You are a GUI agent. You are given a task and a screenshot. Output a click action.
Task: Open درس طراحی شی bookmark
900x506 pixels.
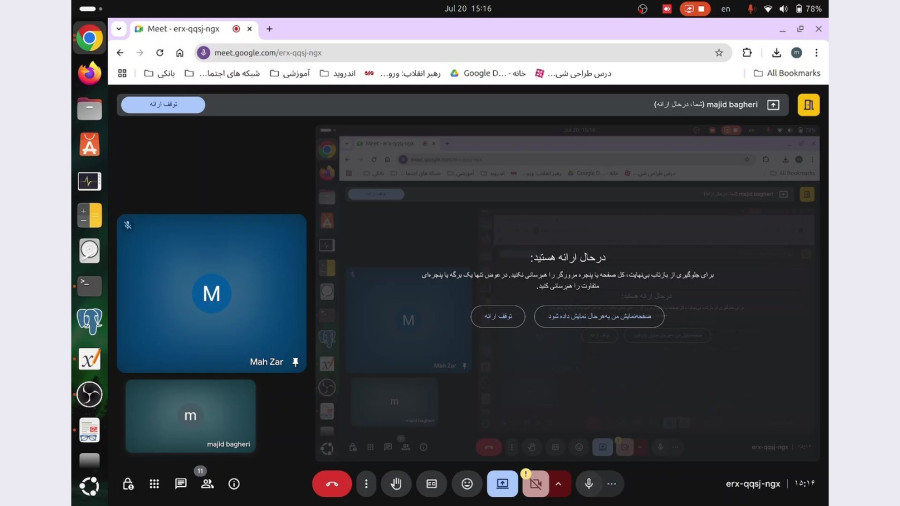point(573,73)
